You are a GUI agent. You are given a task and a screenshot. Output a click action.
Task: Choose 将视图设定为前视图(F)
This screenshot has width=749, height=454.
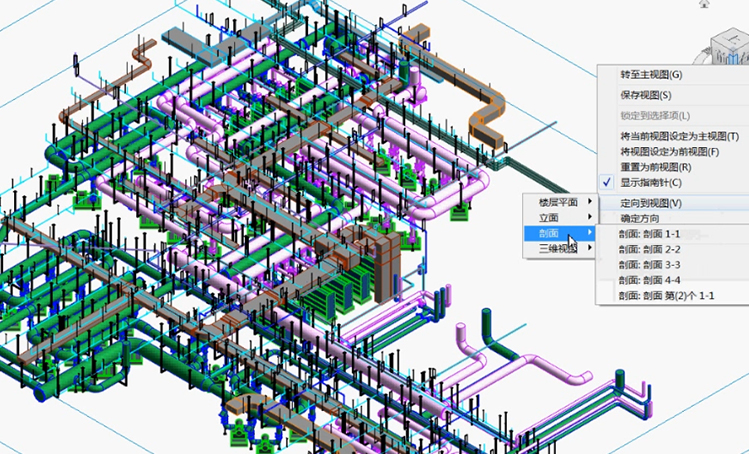tap(670, 152)
